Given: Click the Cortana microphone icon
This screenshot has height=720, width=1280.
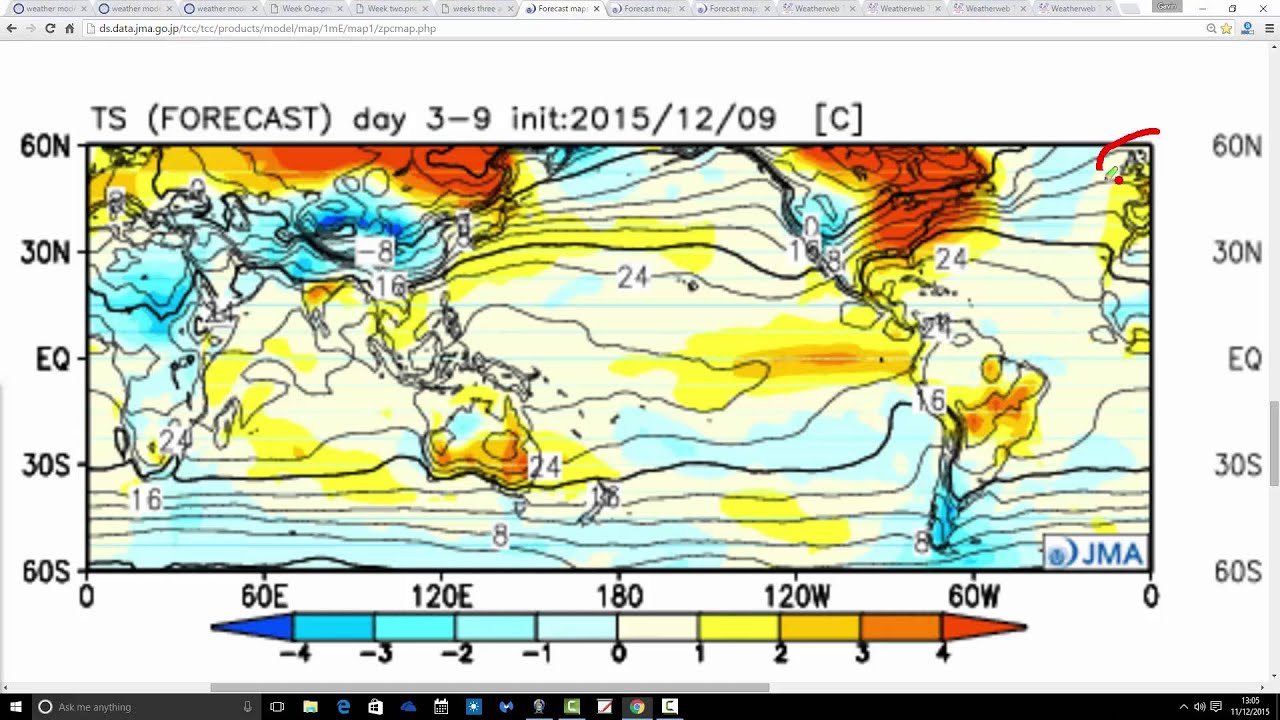Looking at the screenshot, I should point(247,707).
